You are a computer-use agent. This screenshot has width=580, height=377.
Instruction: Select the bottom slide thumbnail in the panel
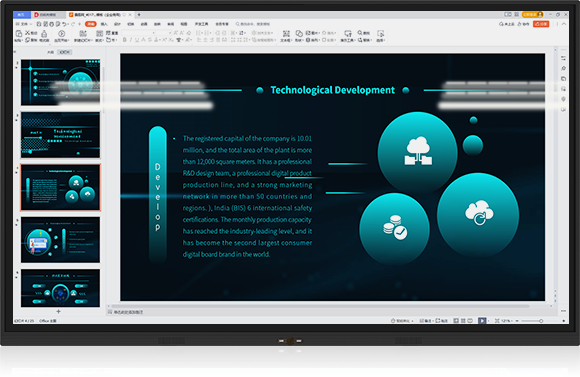point(60,288)
